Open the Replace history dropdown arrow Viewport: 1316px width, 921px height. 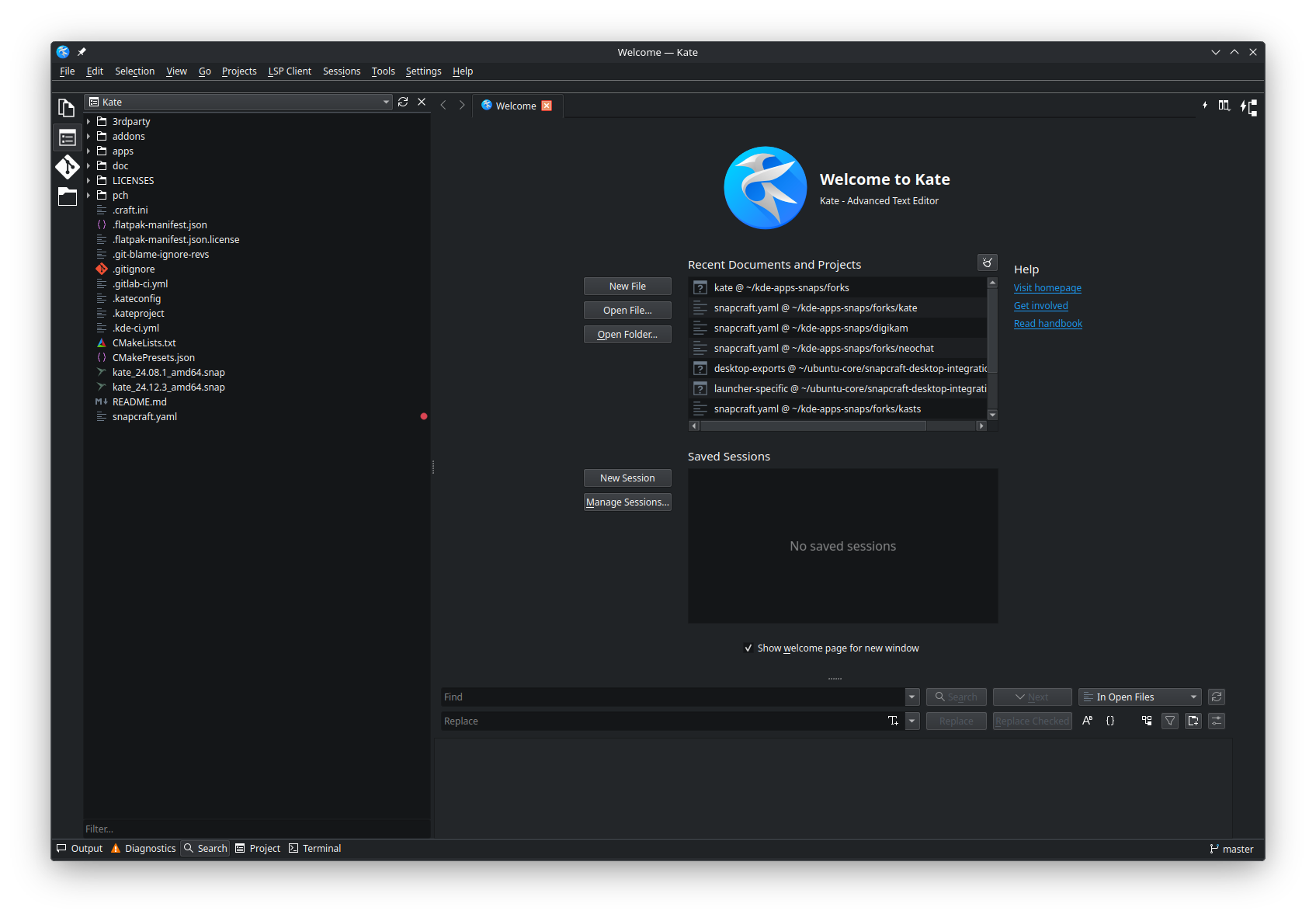coord(912,721)
